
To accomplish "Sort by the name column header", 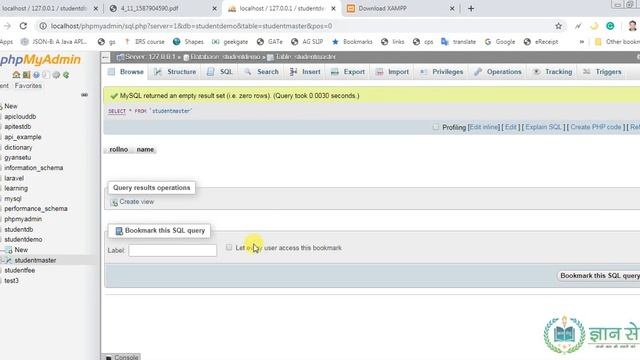I will point(145,149).
